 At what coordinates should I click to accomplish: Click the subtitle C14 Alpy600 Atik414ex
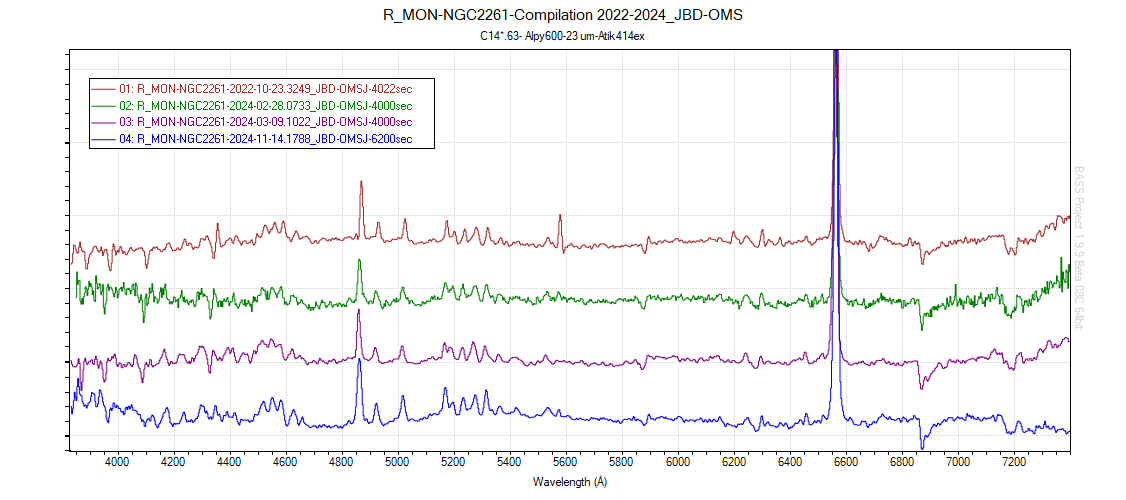(x=563, y=36)
